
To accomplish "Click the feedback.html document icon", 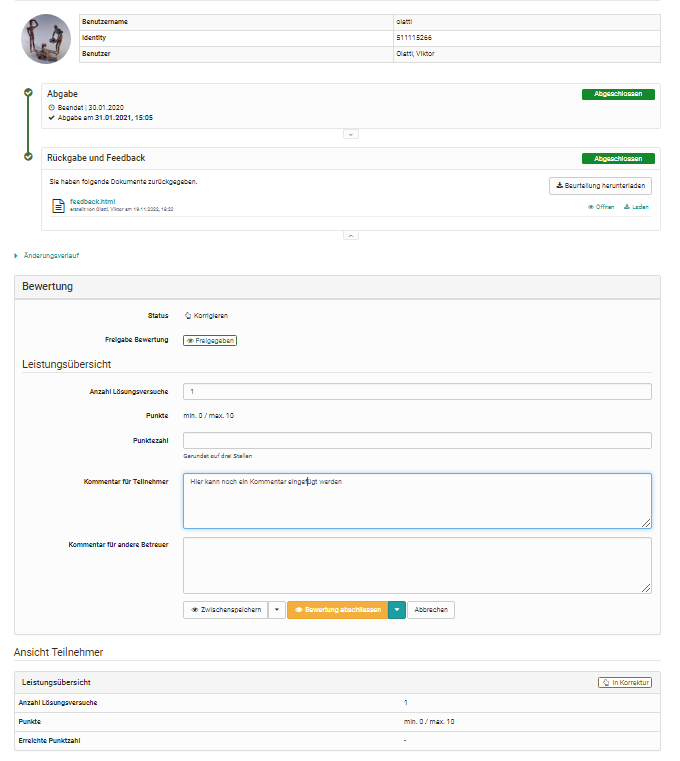I will (59, 205).
